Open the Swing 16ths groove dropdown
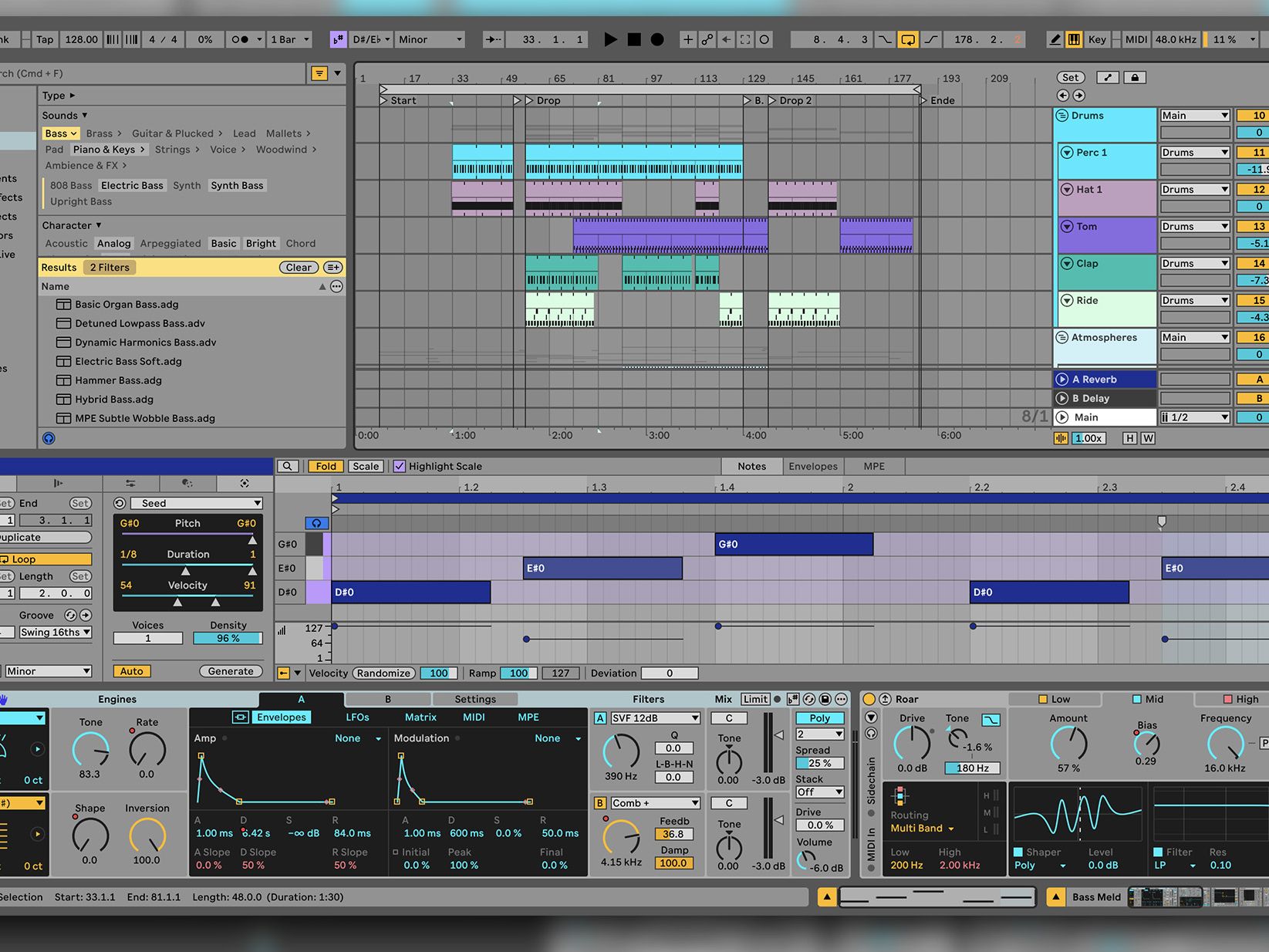Viewport: 1269px width, 952px height. pos(55,632)
